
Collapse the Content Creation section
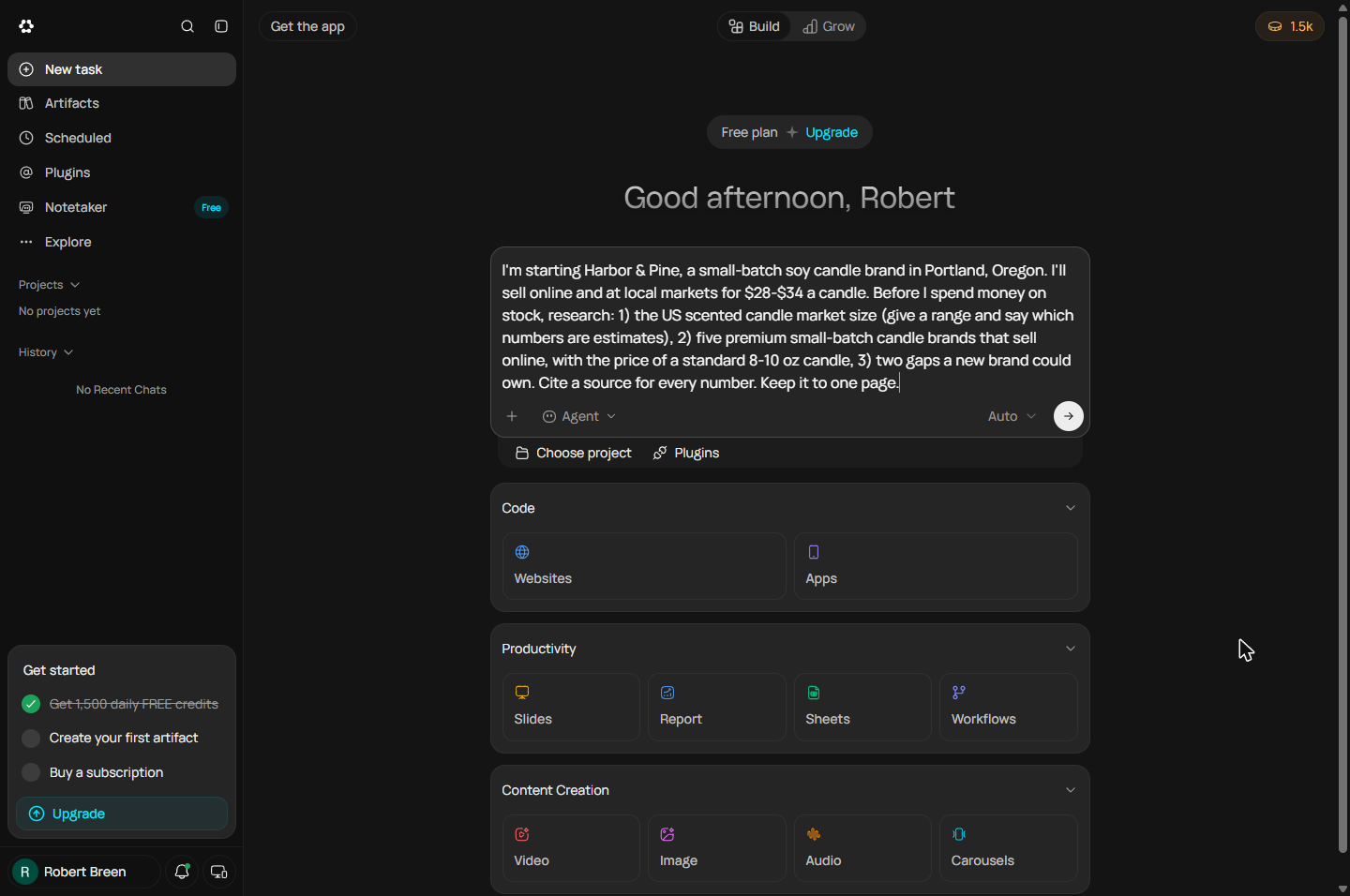tap(1071, 790)
